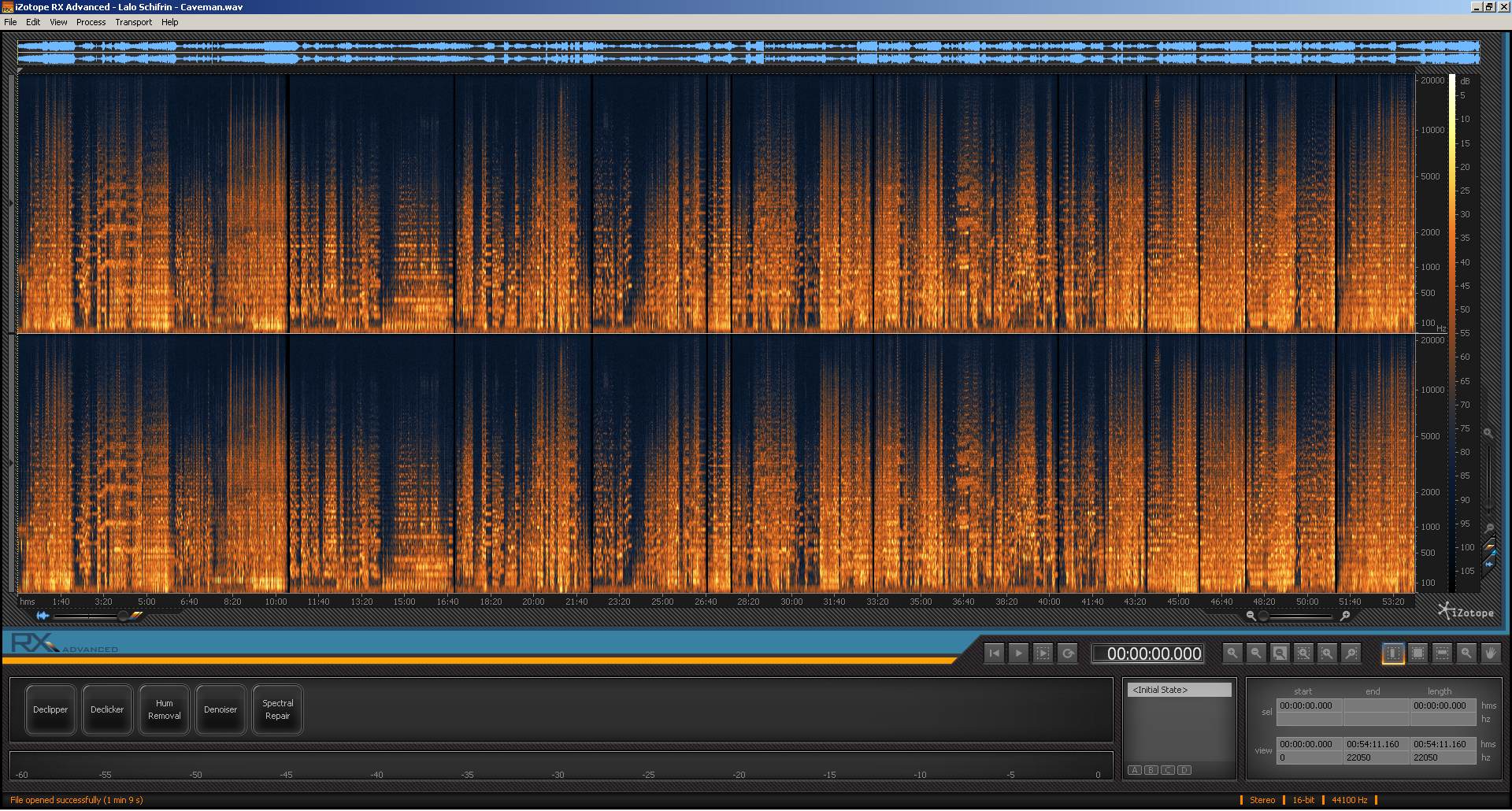Toggle loop playback mode
Screen dimensions: 1512x811
(1068, 654)
